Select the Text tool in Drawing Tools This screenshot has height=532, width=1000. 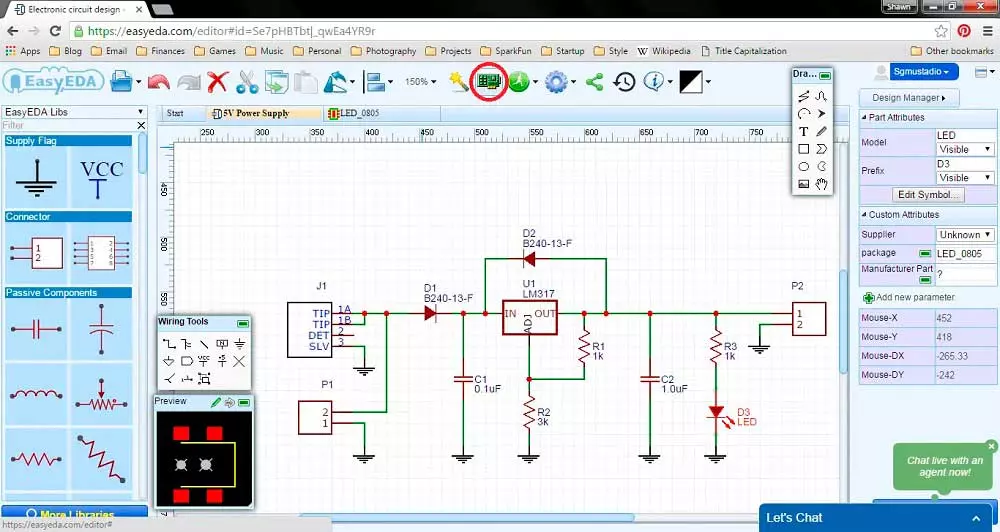point(804,131)
